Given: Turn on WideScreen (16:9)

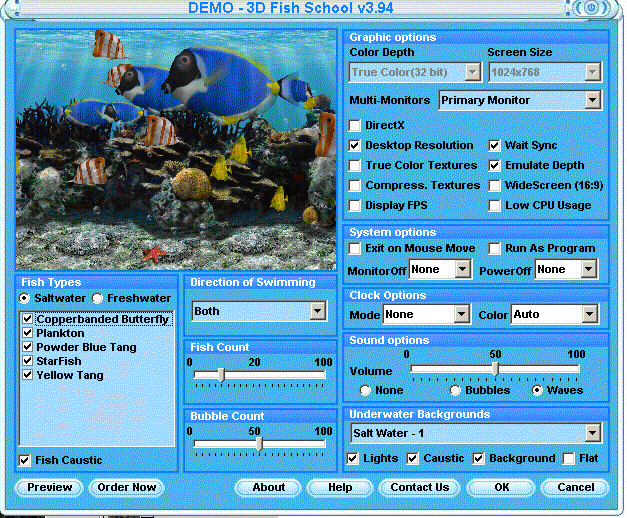Looking at the screenshot, I should point(495,186).
